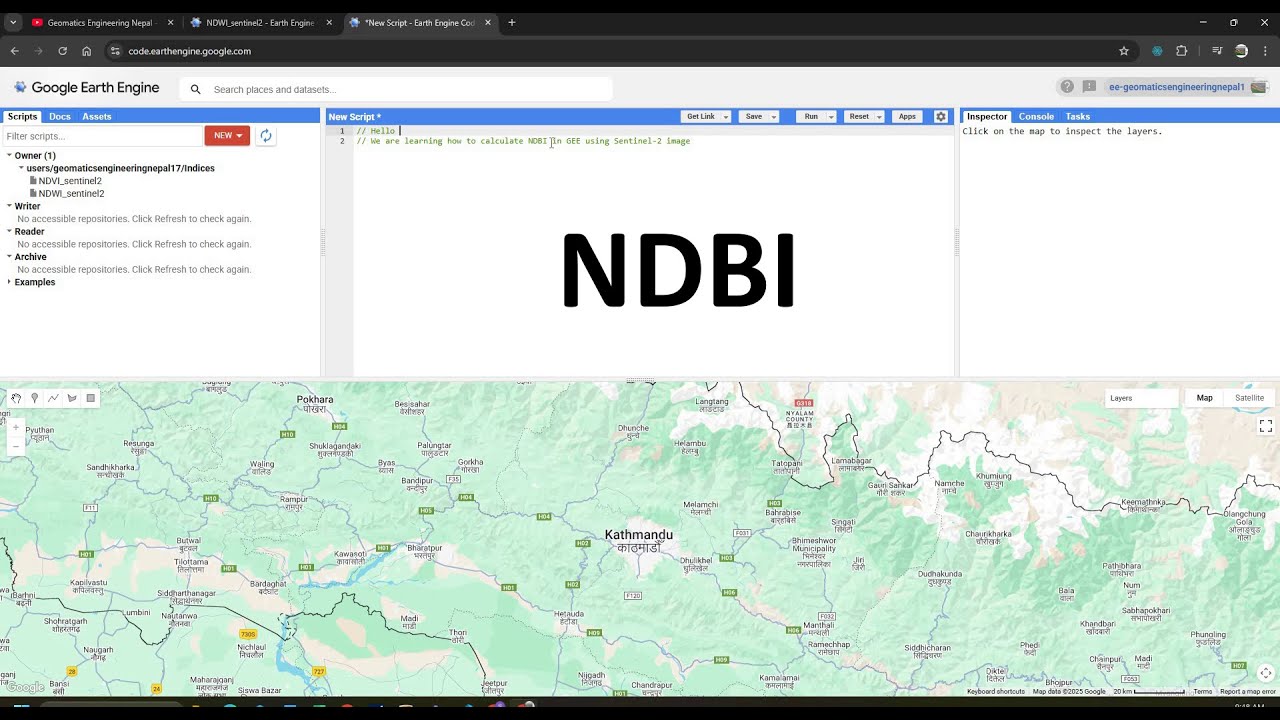Click the Reset button
The width and height of the screenshot is (1280, 720).
(859, 117)
